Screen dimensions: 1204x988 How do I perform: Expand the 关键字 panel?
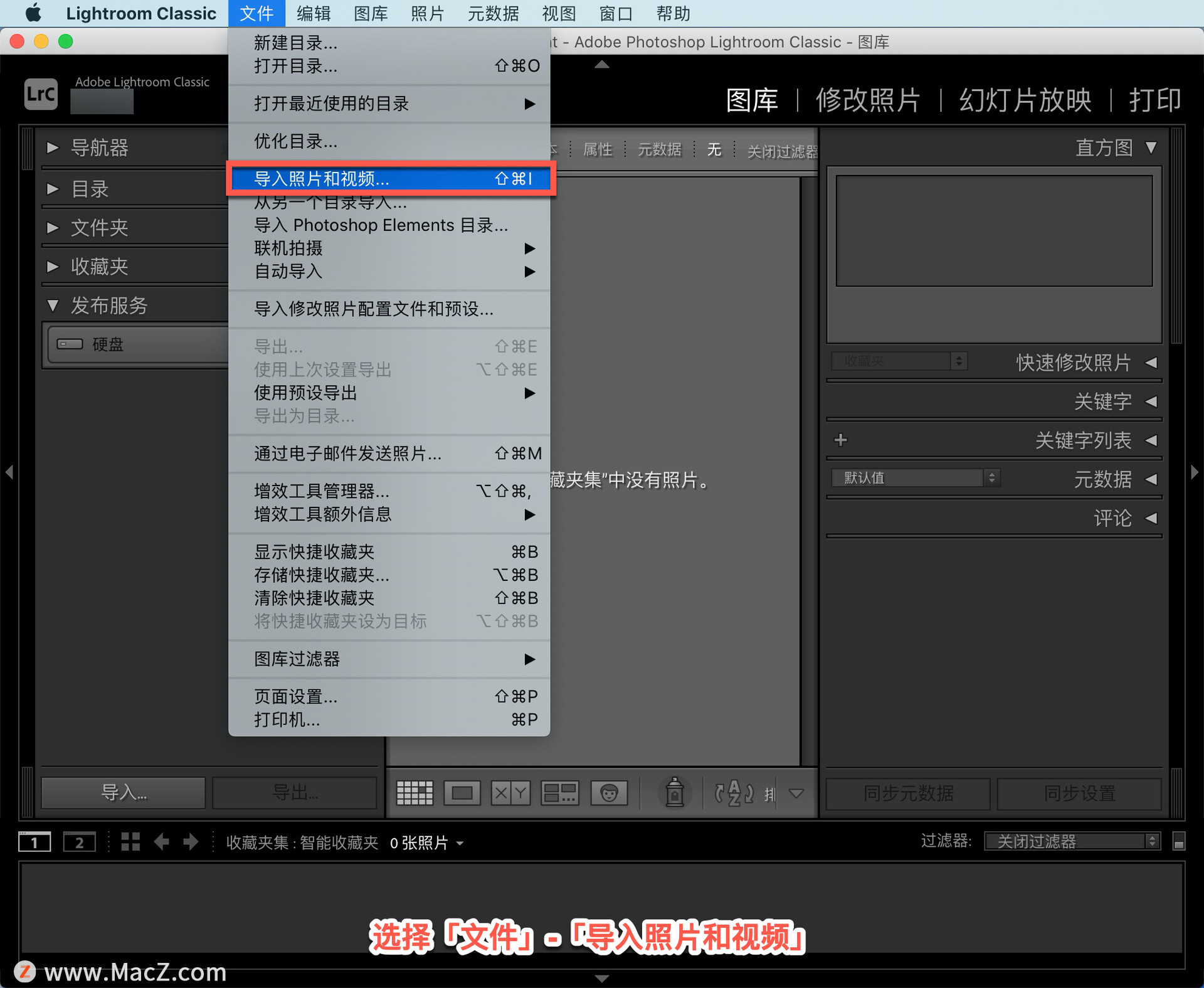coord(1151,401)
